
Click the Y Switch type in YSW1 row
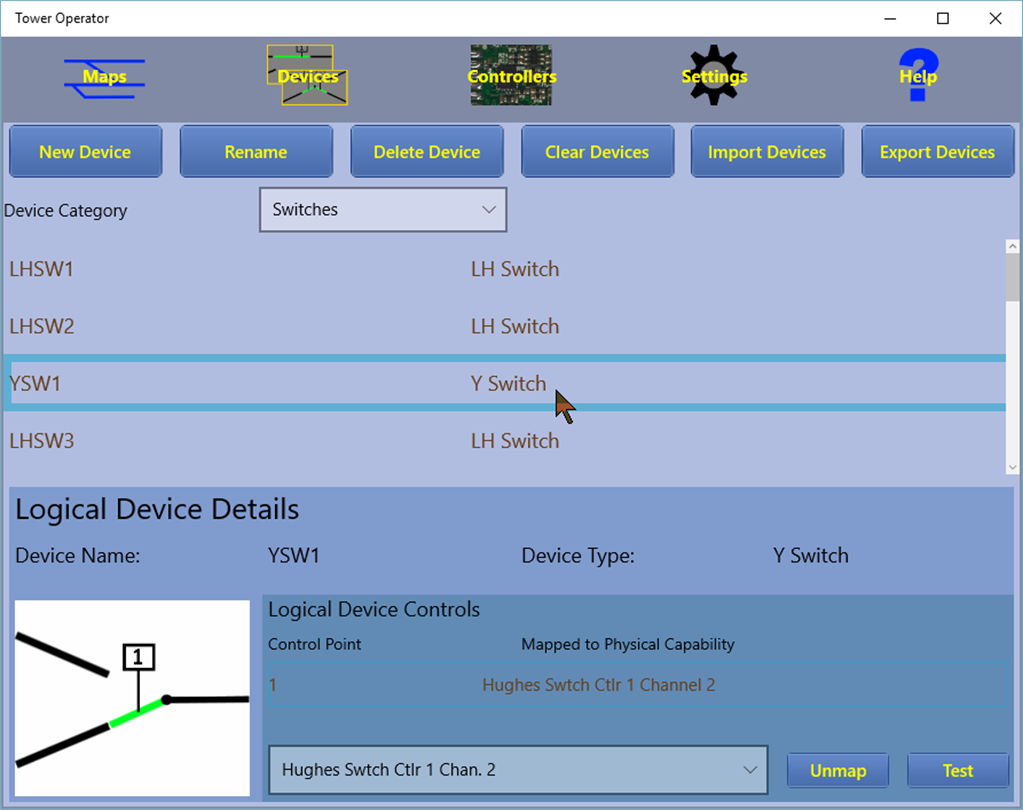click(x=508, y=383)
